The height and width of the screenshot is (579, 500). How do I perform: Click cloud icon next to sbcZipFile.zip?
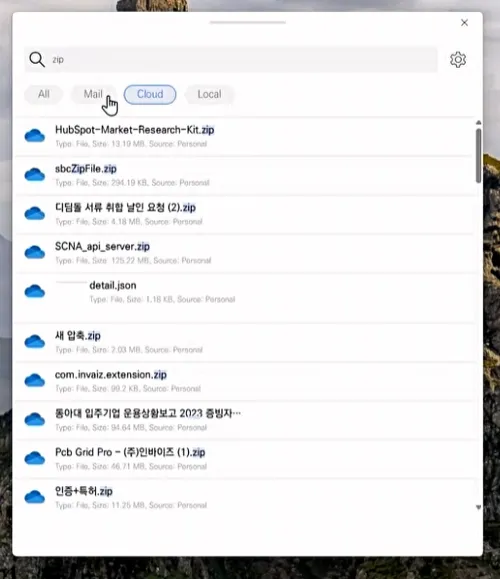[x=35, y=175]
